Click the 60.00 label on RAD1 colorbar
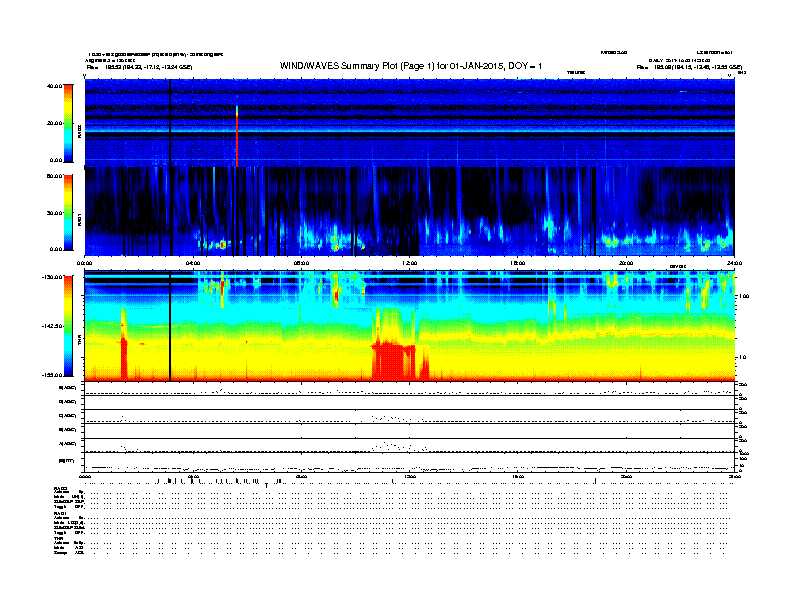The image size is (792, 612). [54, 176]
